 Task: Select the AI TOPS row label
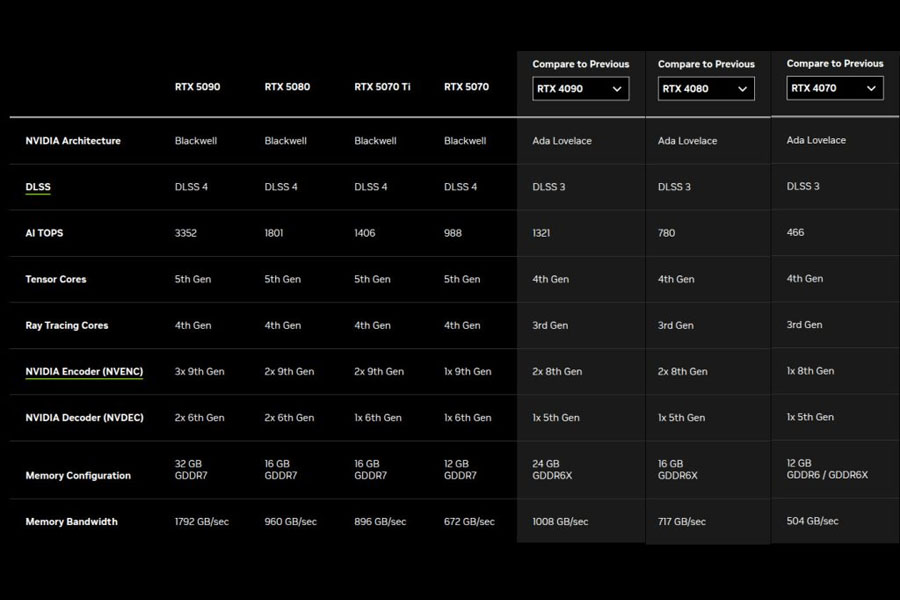[x=44, y=233]
